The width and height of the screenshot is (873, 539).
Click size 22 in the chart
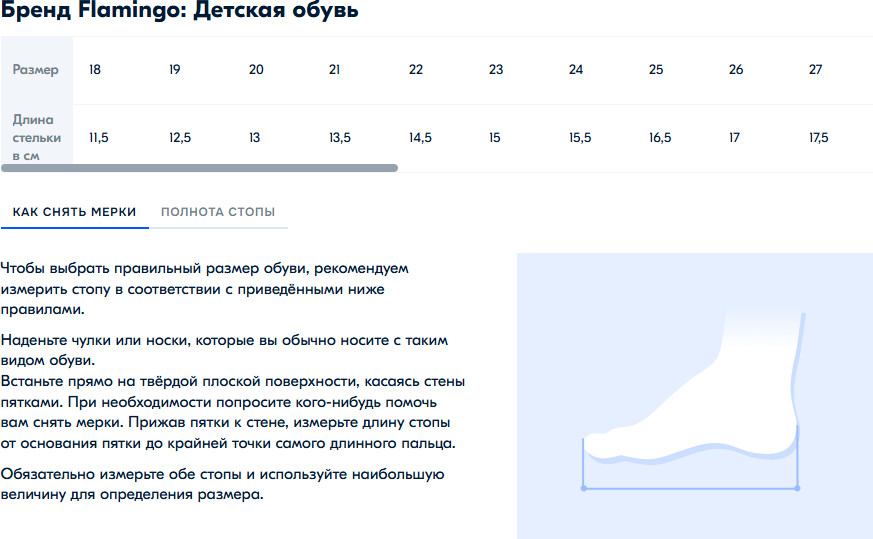pyautogui.click(x=416, y=70)
